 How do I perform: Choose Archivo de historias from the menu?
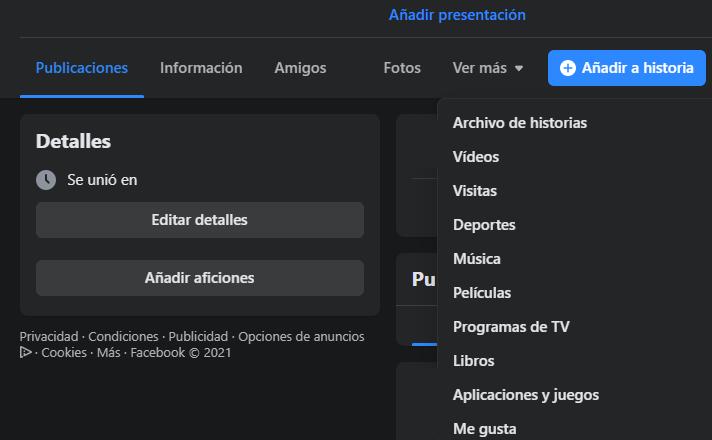coord(520,123)
